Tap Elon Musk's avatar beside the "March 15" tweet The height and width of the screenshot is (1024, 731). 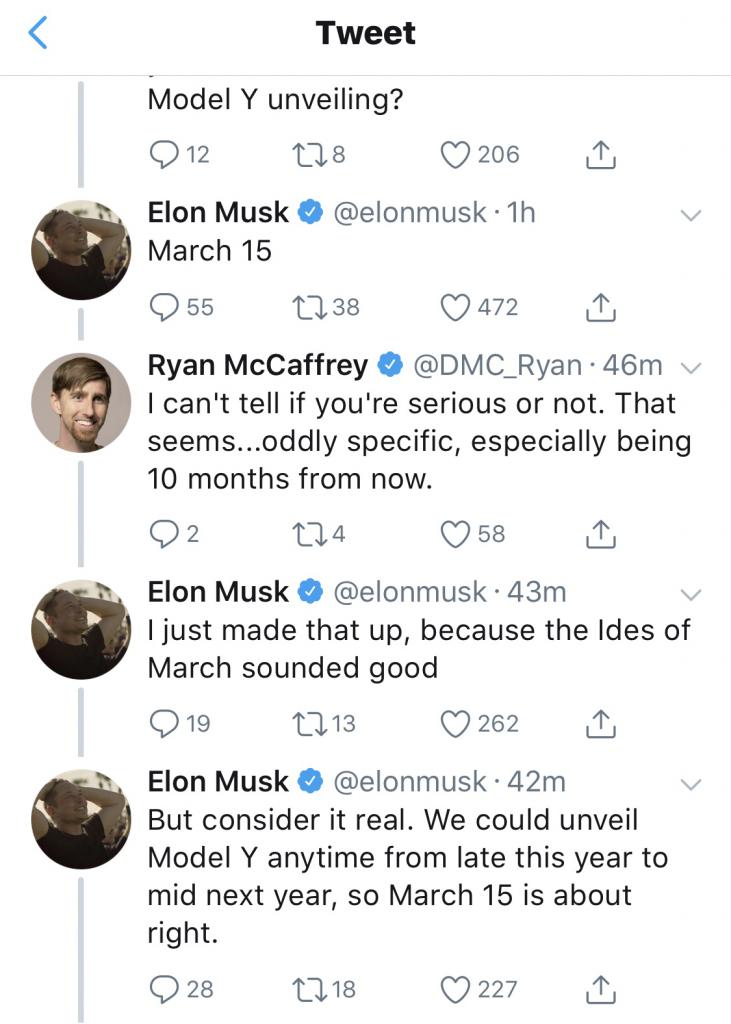tap(81, 250)
